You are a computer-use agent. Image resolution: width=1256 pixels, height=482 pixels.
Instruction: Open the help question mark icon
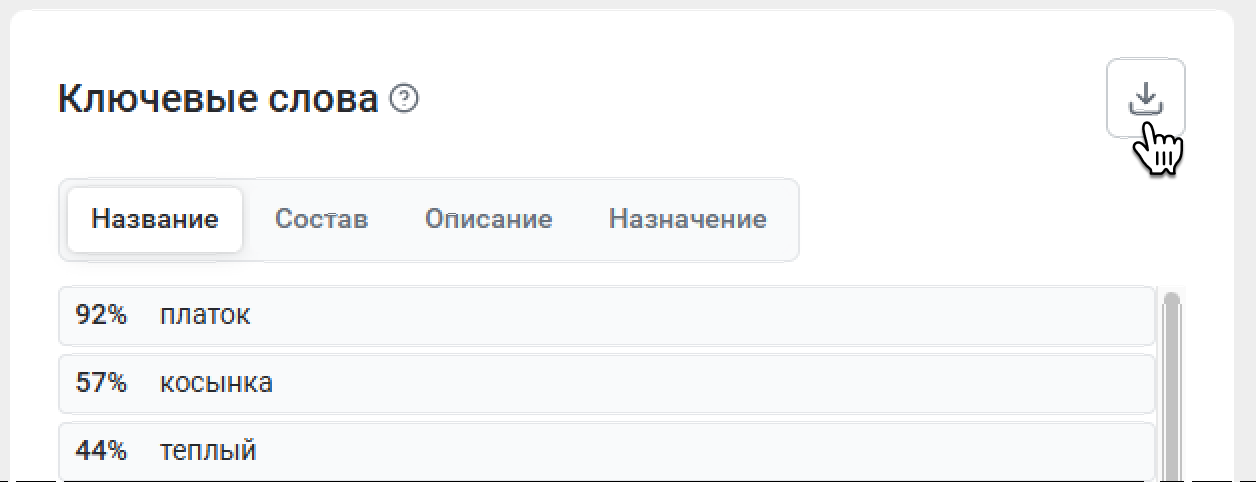[404, 99]
